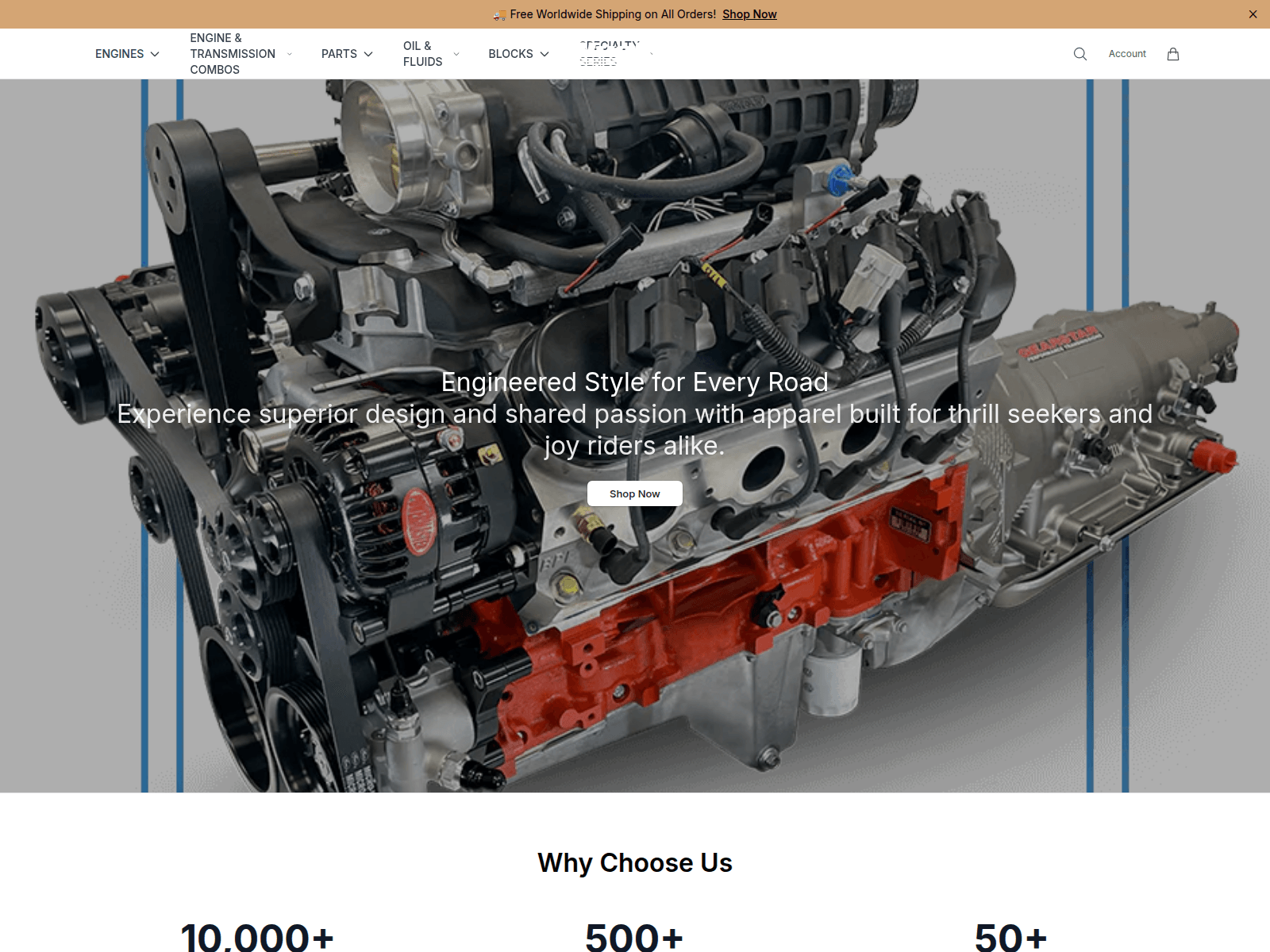
Task: Click the truck icon in announcement bar
Action: point(499,14)
